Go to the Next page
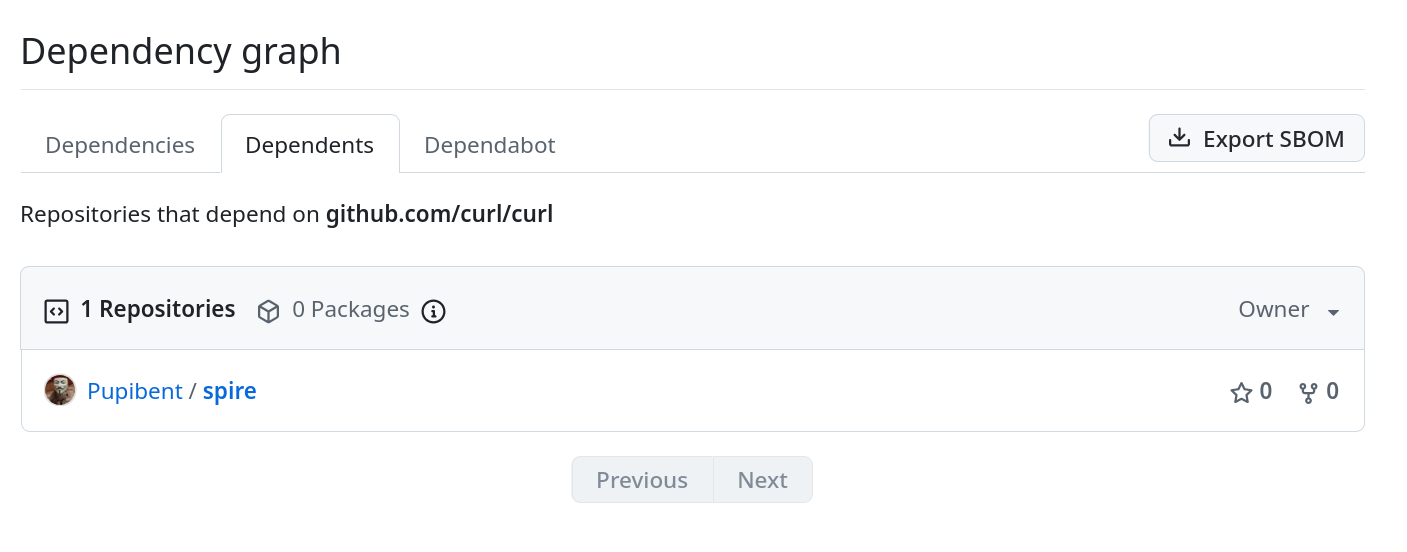The image size is (1407, 552). (x=762, y=480)
